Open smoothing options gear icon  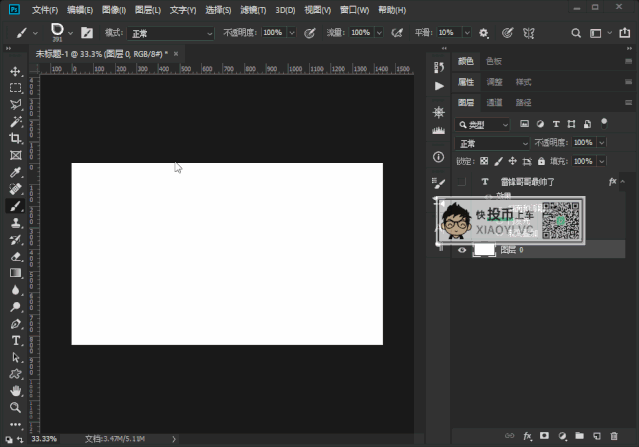pos(484,32)
